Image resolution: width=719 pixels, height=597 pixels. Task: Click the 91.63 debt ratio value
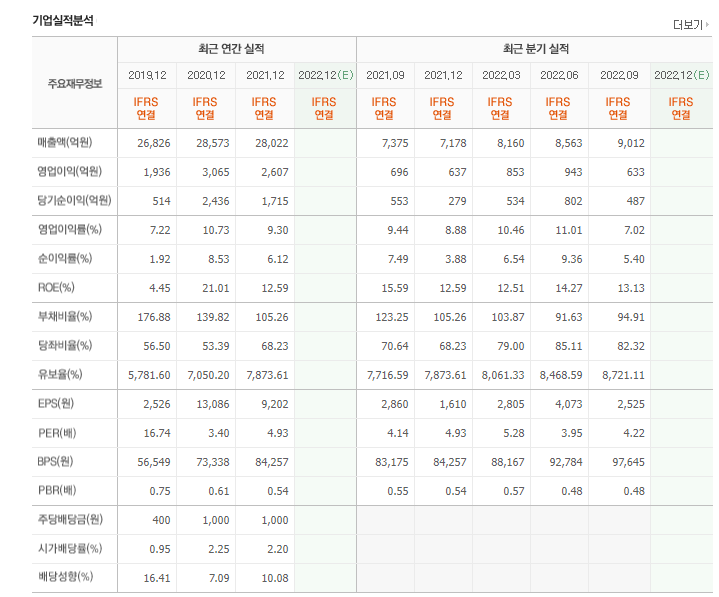click(569, 317)
